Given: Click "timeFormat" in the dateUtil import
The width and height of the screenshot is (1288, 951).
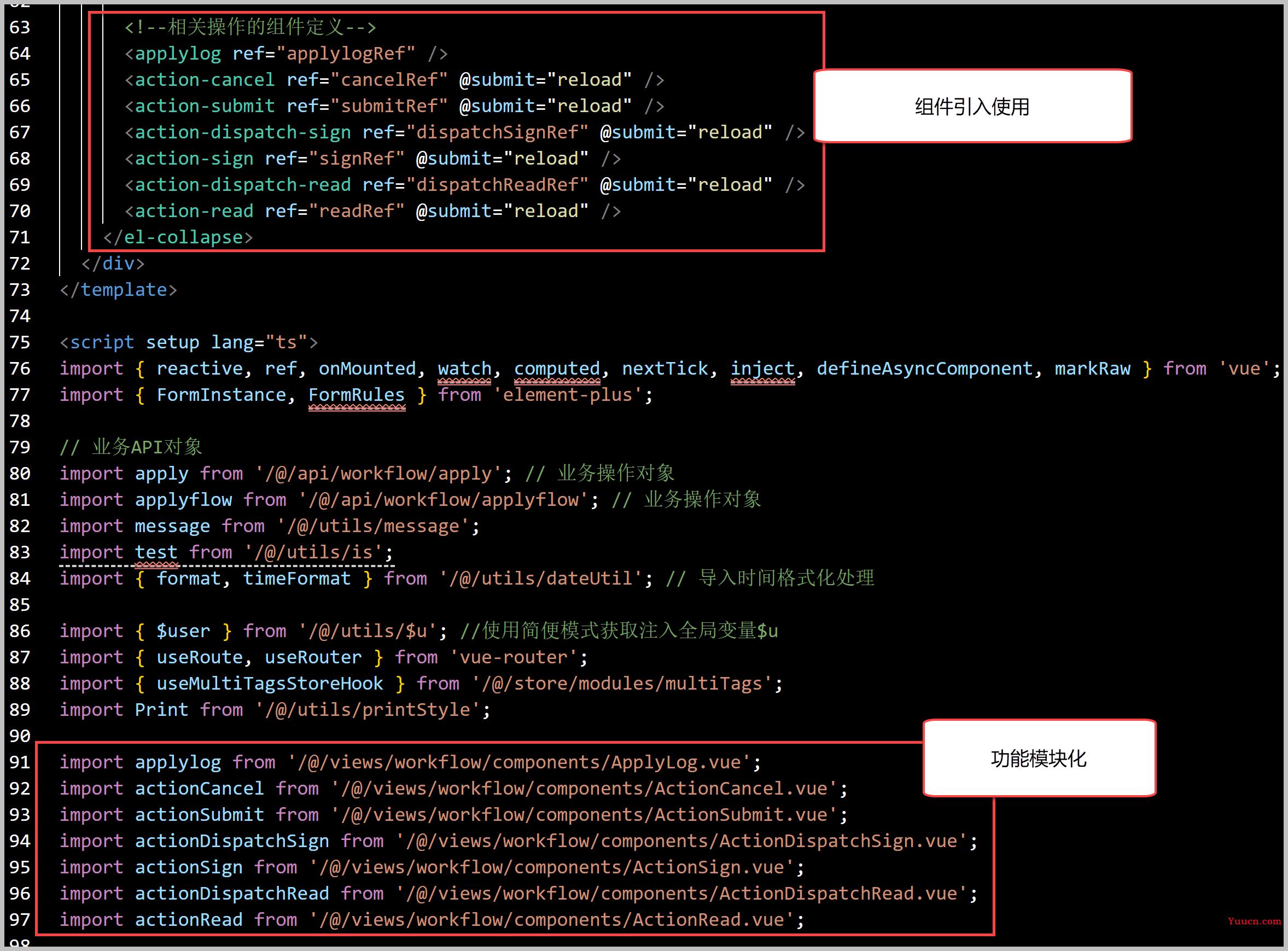Looking at the screenshot, I should tap(296, 579).
